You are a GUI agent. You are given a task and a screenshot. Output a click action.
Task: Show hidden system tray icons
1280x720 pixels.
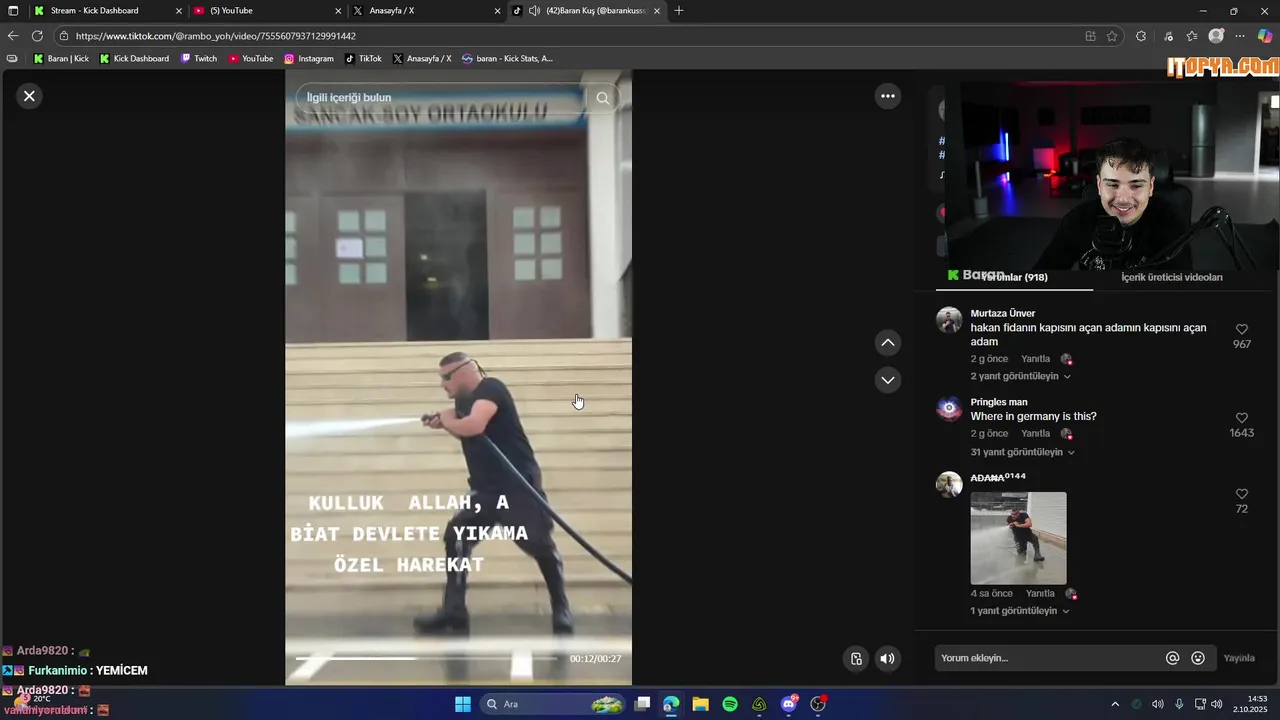(x=1115, y=704)
